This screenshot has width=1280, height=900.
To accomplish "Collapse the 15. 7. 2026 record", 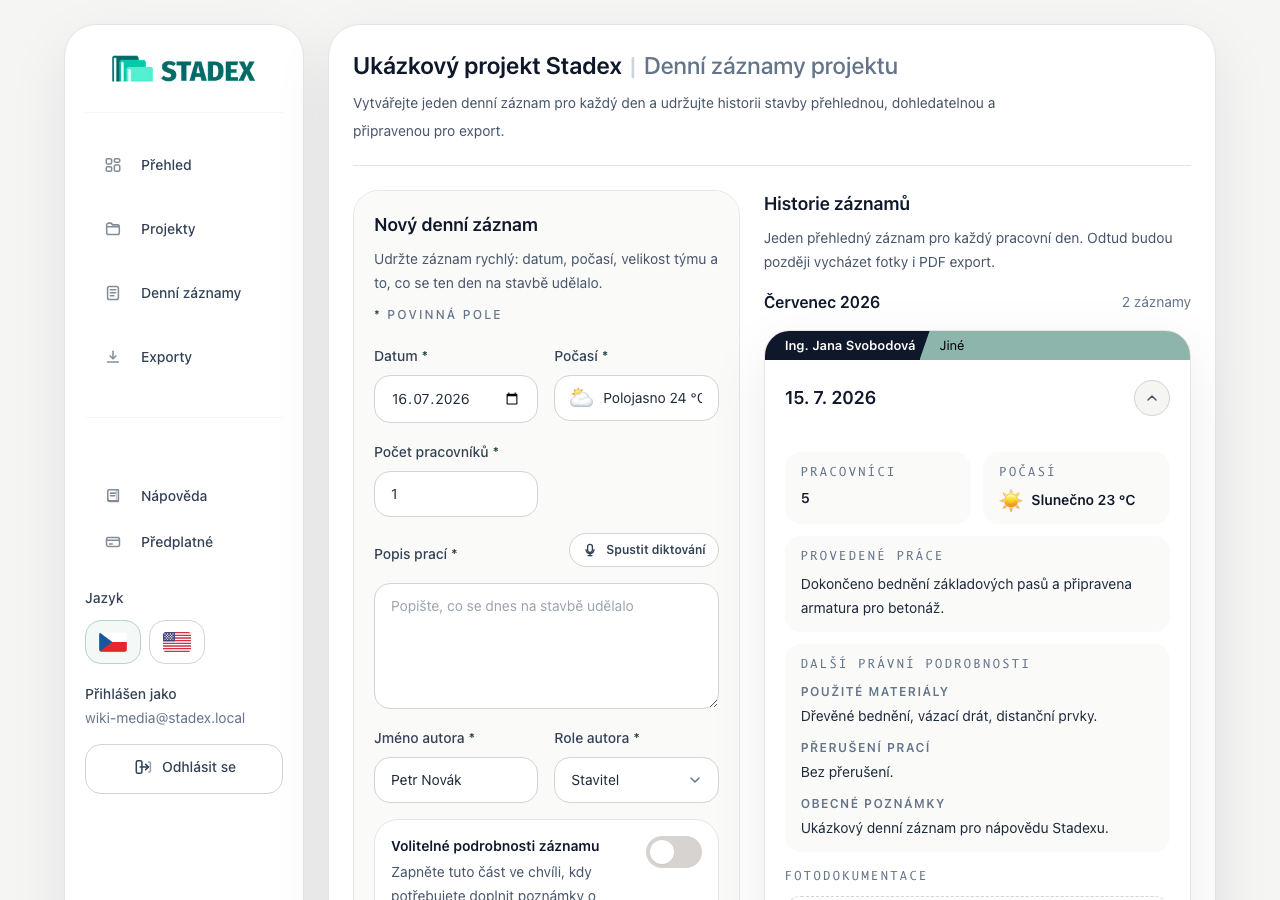I will tap(1152, 398).
